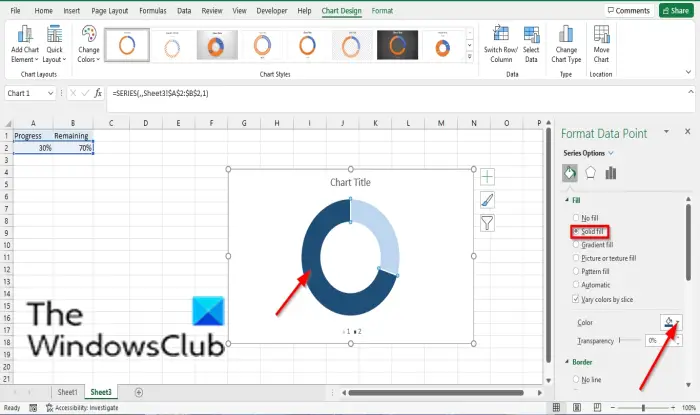Viewport: 700px width, 415px height.
Task: Zoom out with the minus button
Action: tap(612, 407)
